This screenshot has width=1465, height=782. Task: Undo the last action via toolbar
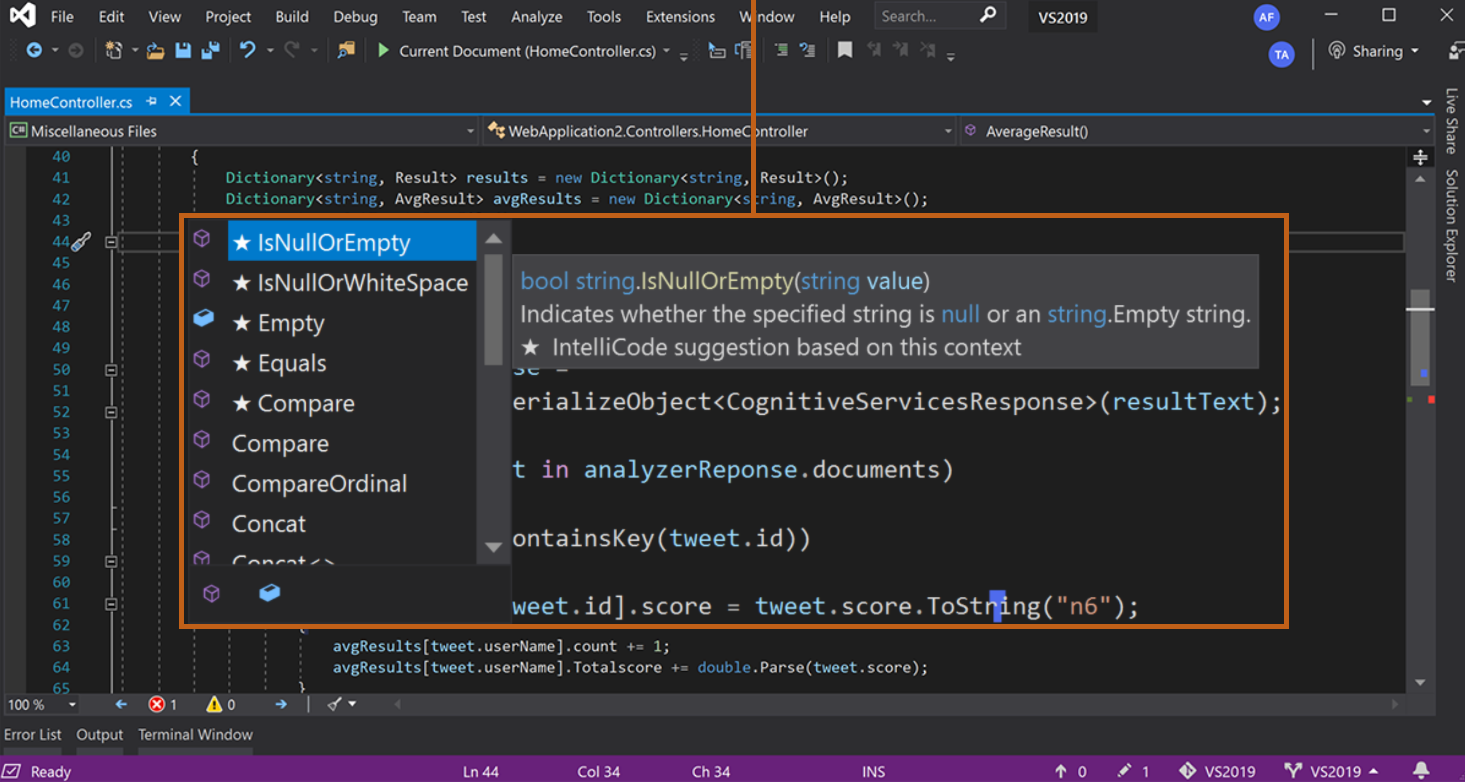pyautogui.click(x=247, y=50)
